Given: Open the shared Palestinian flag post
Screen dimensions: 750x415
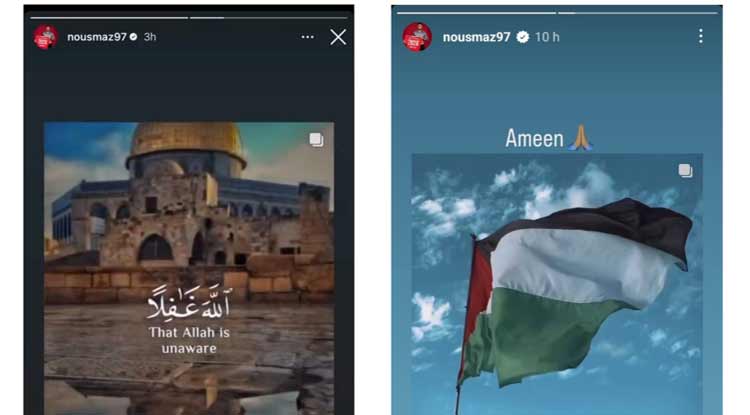Looking at the screenshot, I should [557, 284].
